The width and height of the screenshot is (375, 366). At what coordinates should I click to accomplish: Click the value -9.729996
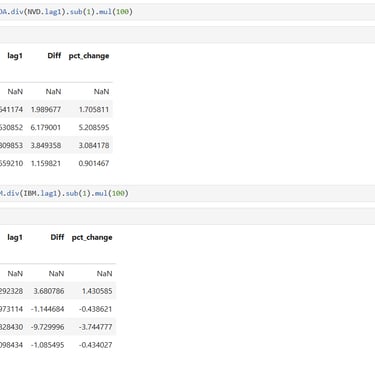point(47,327)
